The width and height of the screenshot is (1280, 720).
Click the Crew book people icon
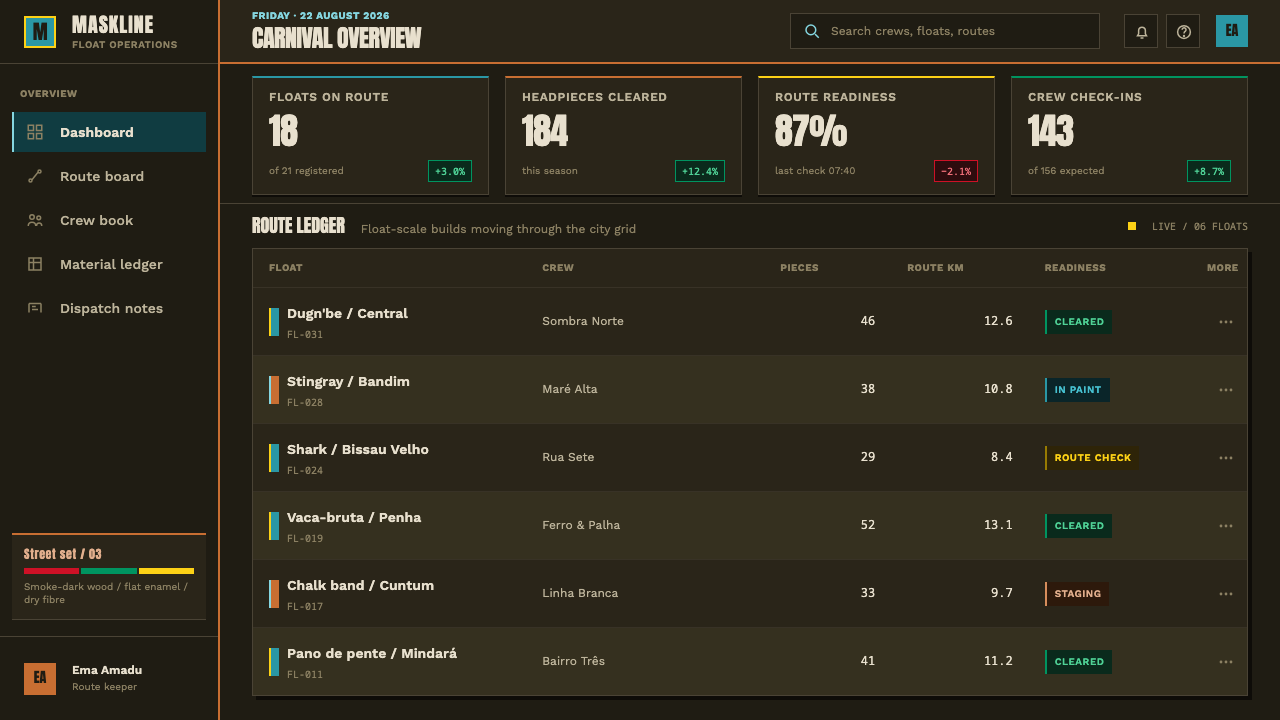coord(35,220)
